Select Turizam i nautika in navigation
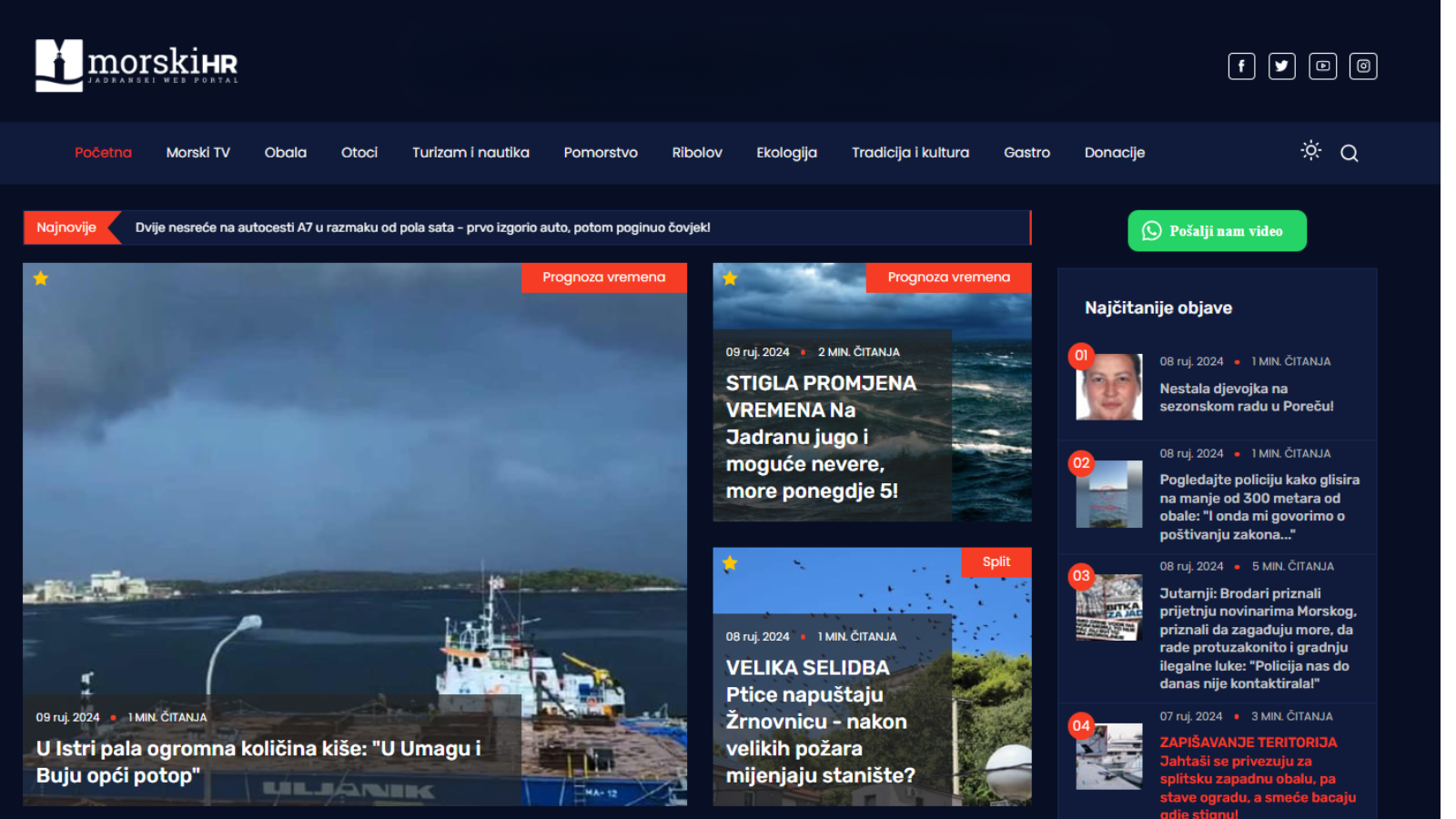The height and width of the screenshot is (819, 1456). [x=470, y=153]
